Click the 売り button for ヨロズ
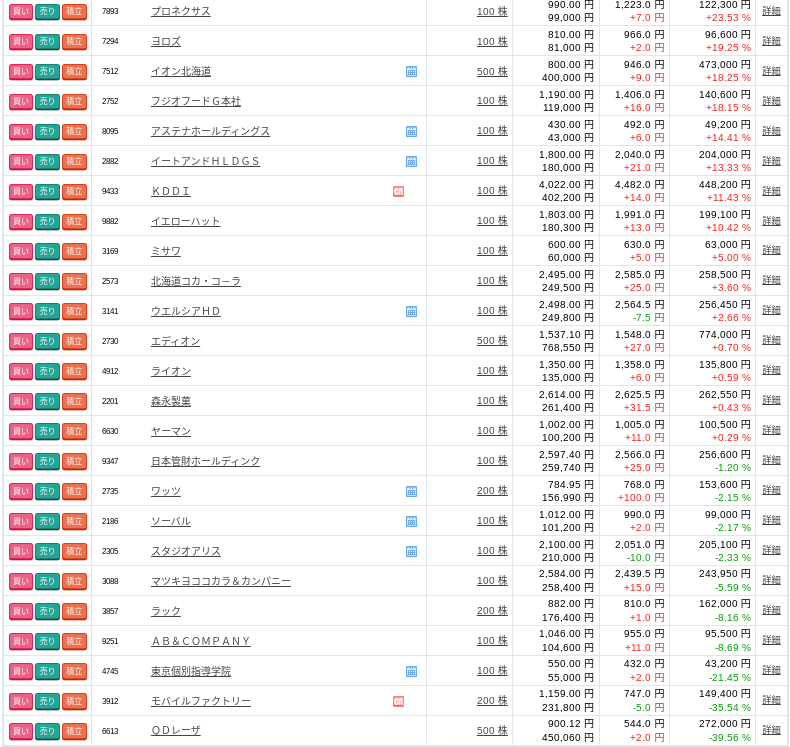The width and height of the screenshot is (790, 747). click(x=47, y=41)
